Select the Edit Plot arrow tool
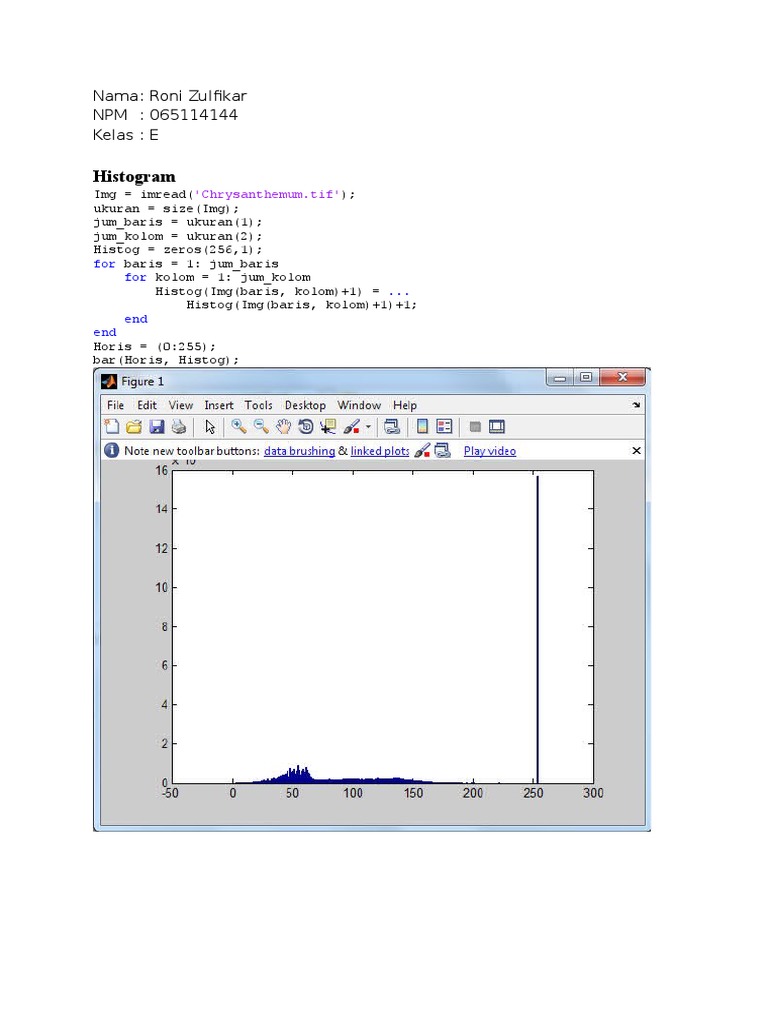Image resolution: width=768 pixels, height=1024 pixels. click(210, 426)
